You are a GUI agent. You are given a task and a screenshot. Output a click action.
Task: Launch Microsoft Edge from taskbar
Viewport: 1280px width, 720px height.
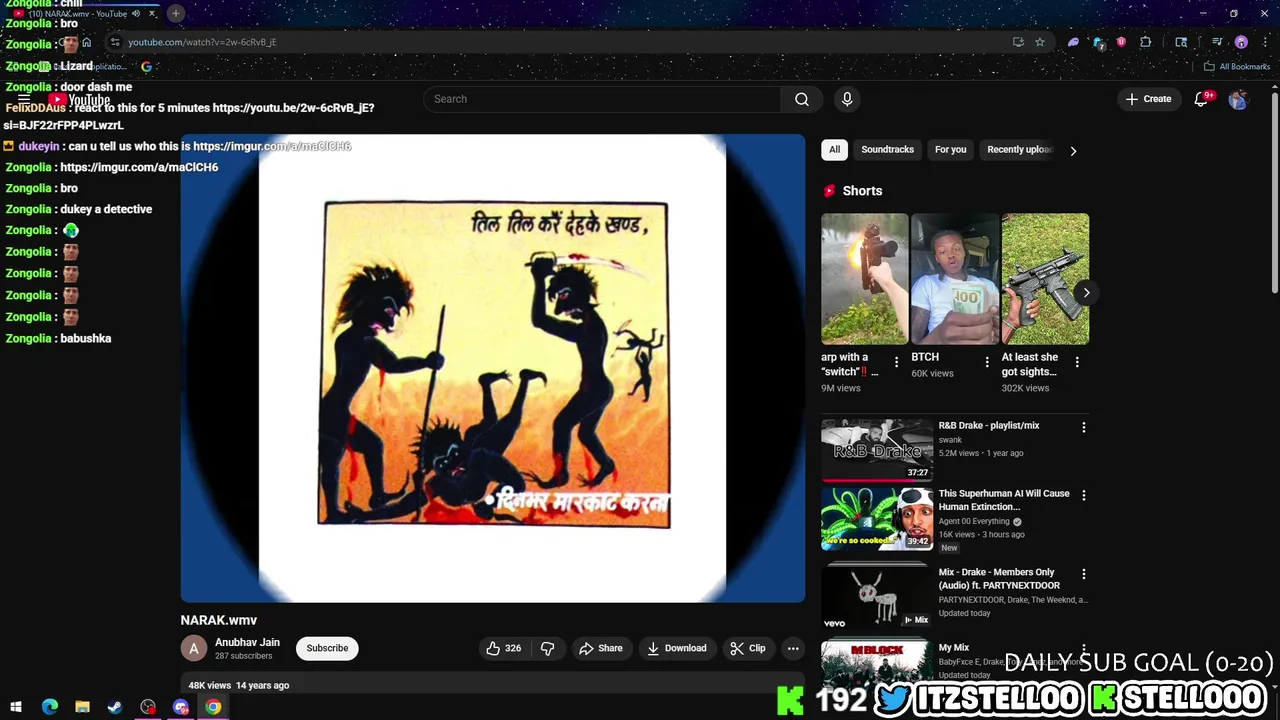[x=49, y=707]
